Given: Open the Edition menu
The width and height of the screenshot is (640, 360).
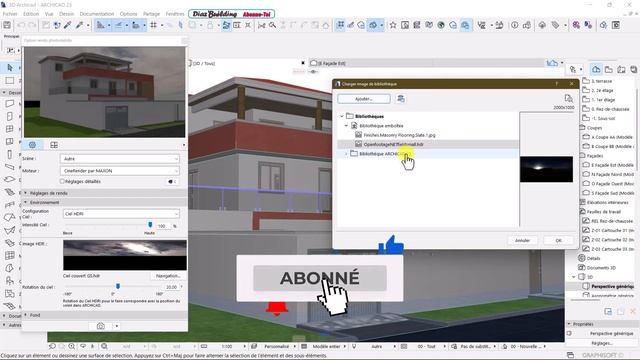Looking at the screenshot, I should 31,14.
